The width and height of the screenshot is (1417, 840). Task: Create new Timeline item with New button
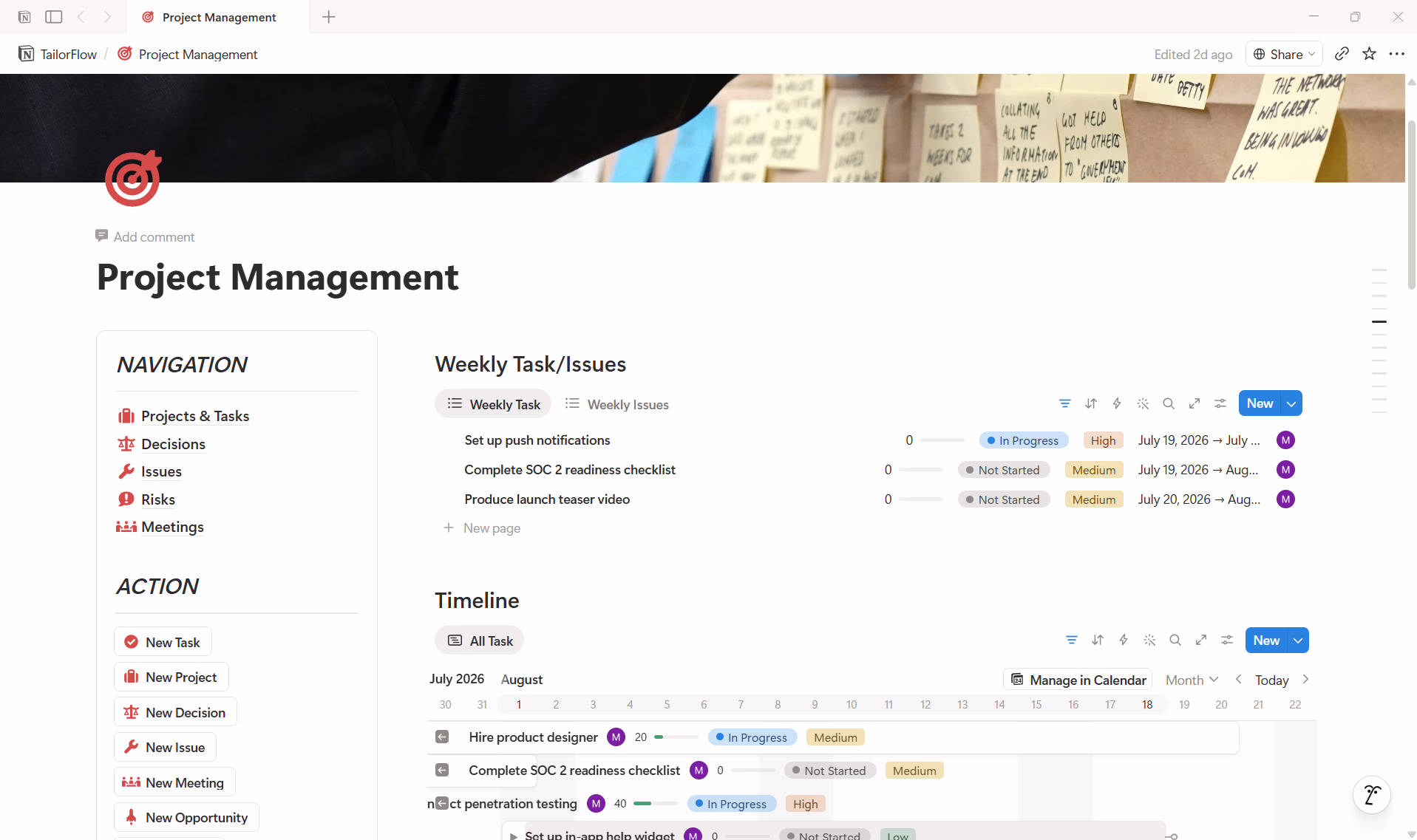click(x=1266, y=640)
